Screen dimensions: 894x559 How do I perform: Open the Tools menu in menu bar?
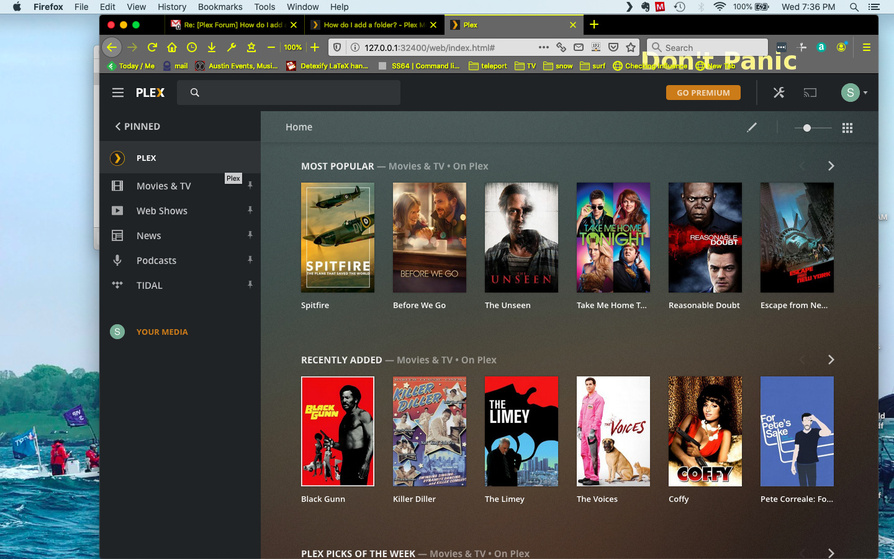(265, 7)
